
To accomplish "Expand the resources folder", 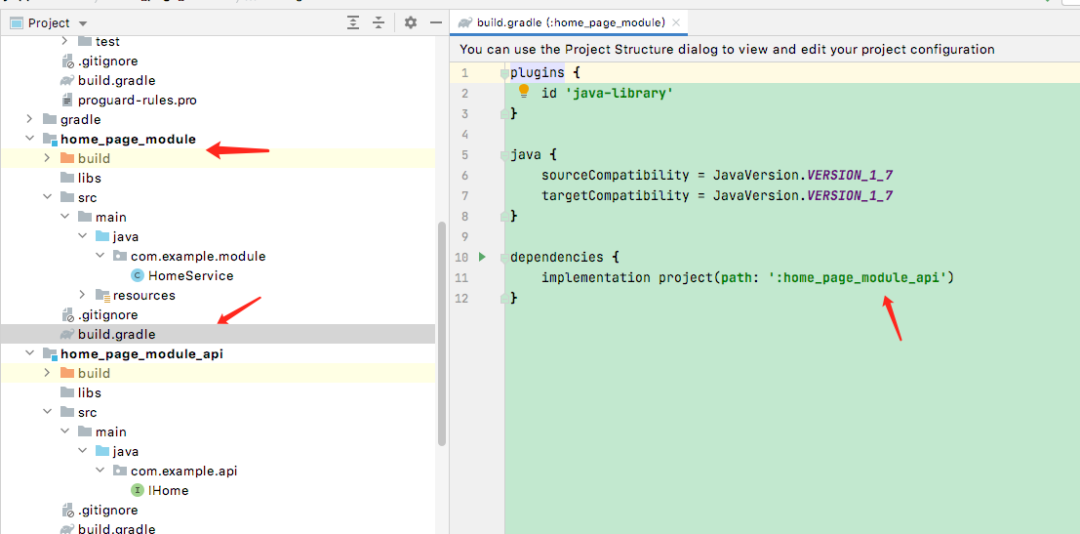I will (83, 295).
